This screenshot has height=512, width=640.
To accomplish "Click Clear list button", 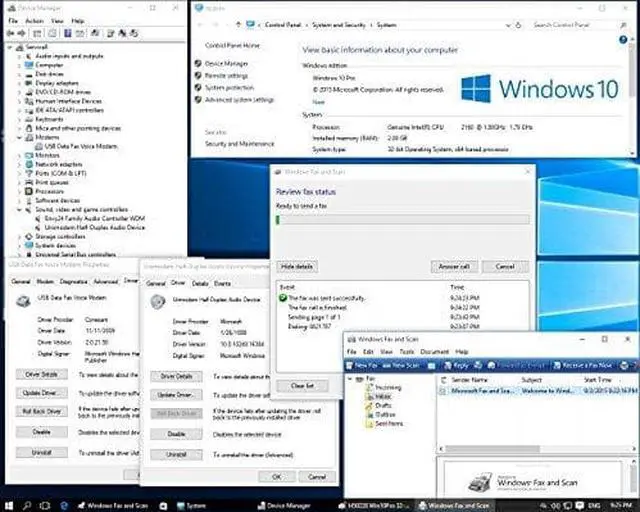I will 302,386.
